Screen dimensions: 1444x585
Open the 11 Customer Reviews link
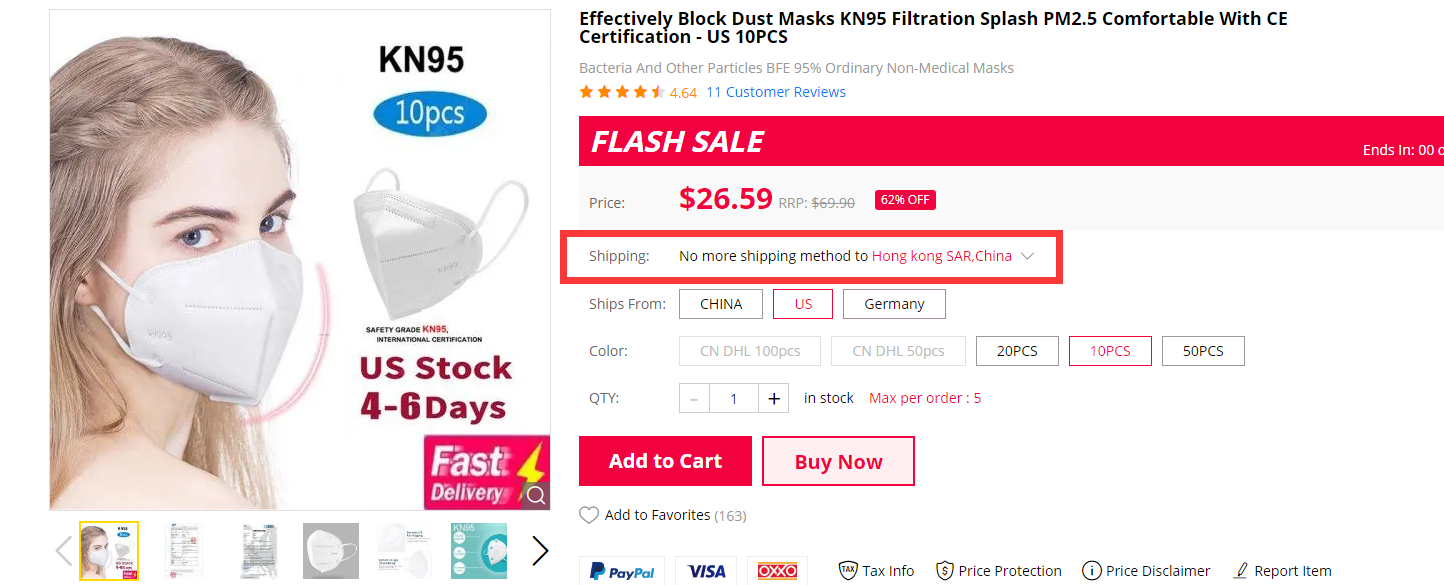(776, 92)
